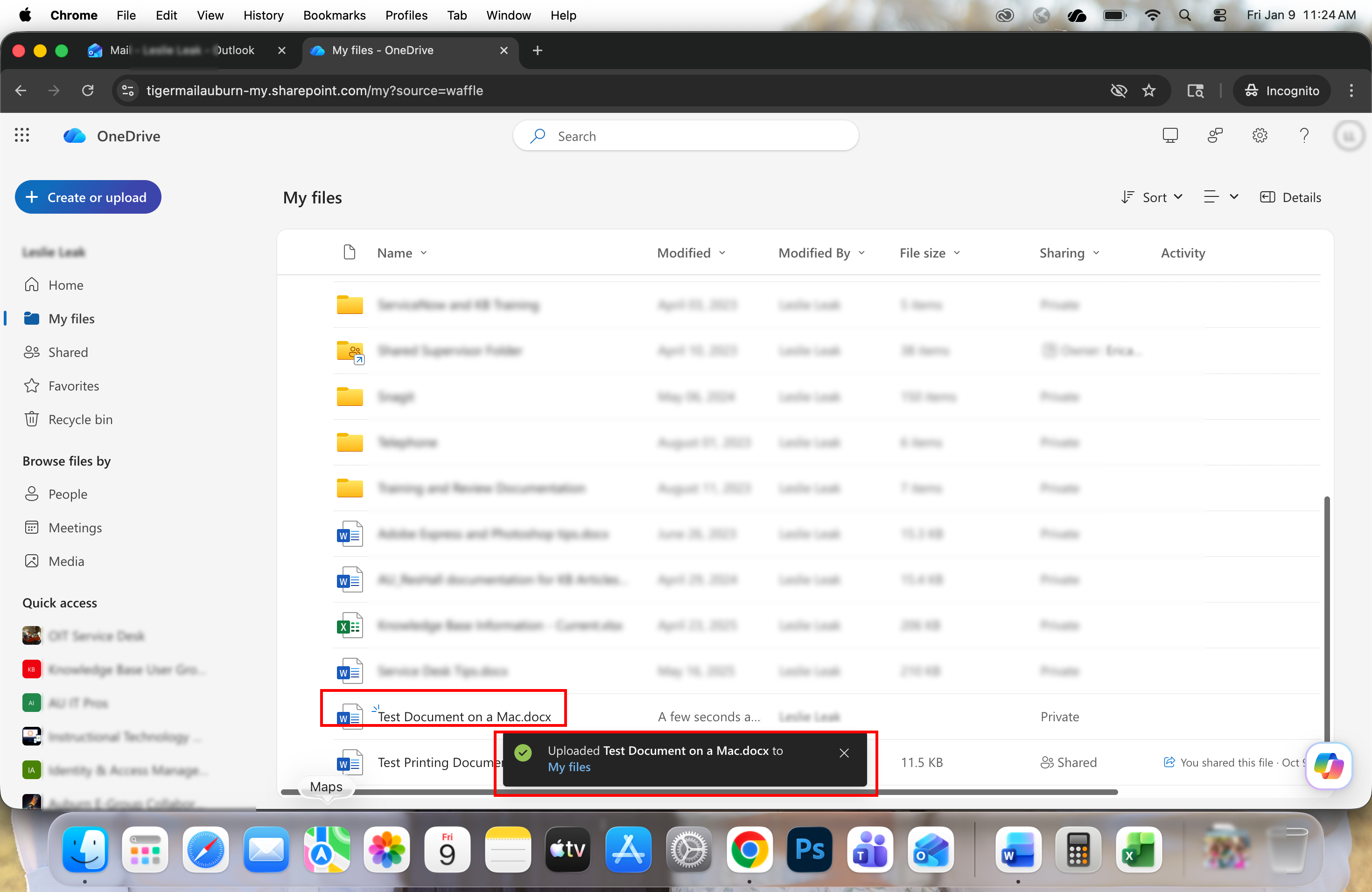Toggle the bookmark star for this page

point(1149,91)
